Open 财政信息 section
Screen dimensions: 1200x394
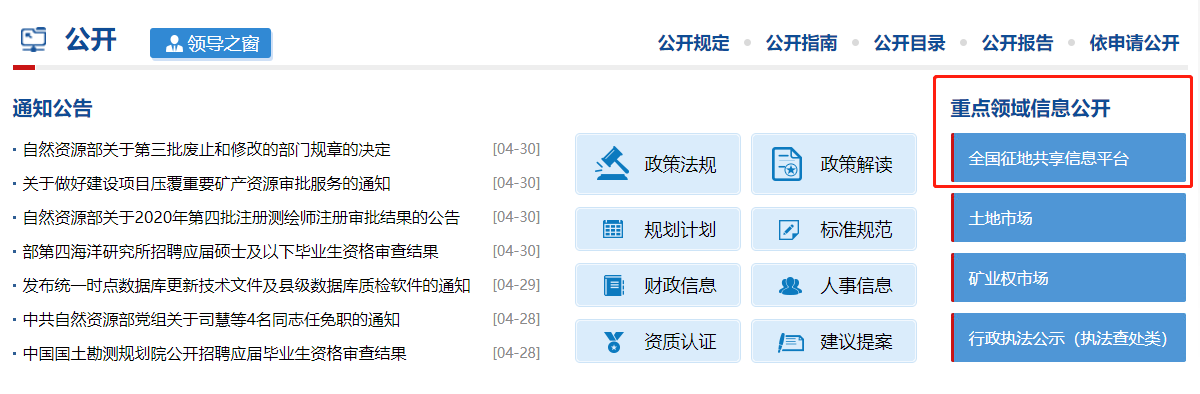pos(658,285)
